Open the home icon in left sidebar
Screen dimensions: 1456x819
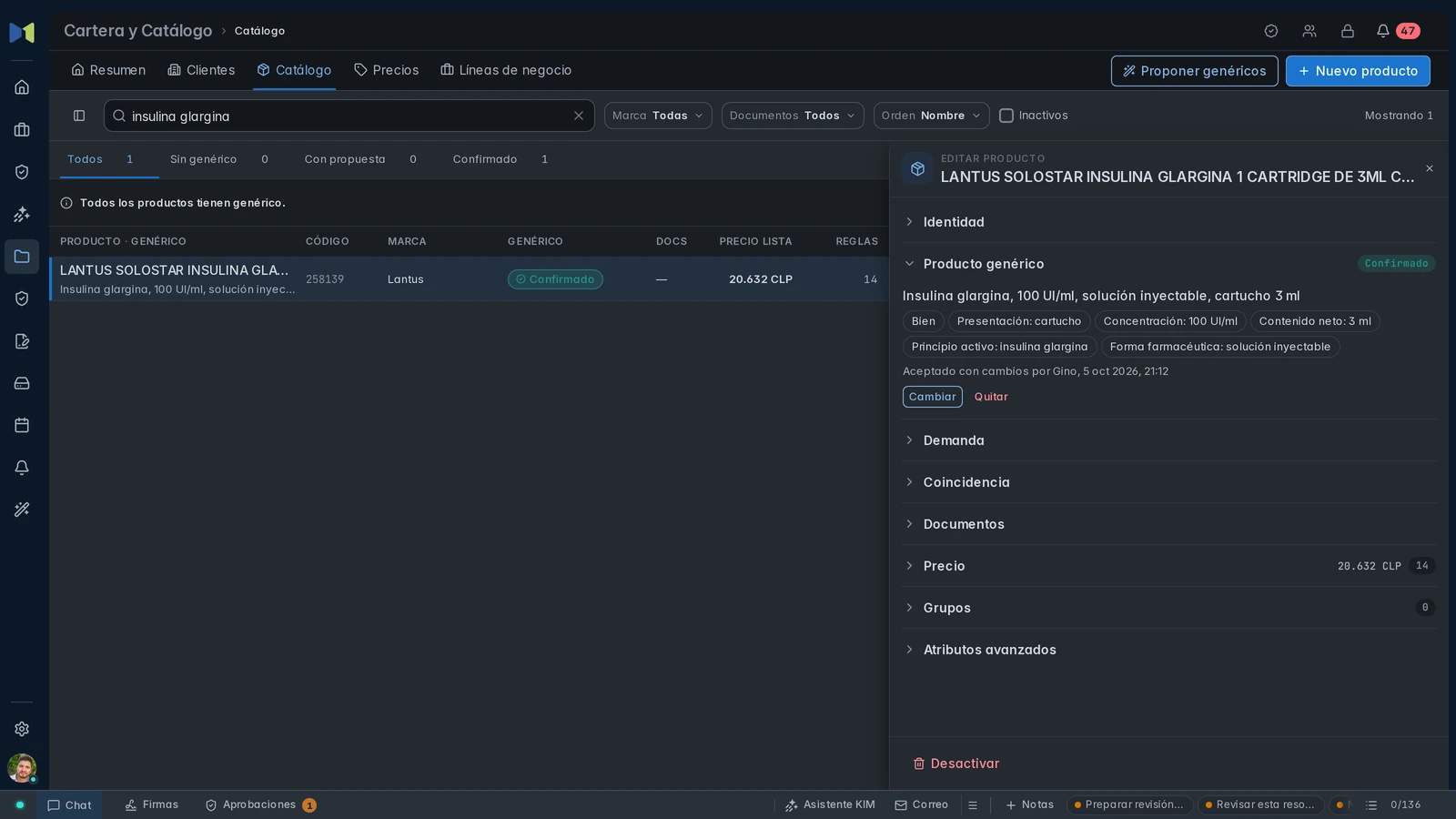22,87
